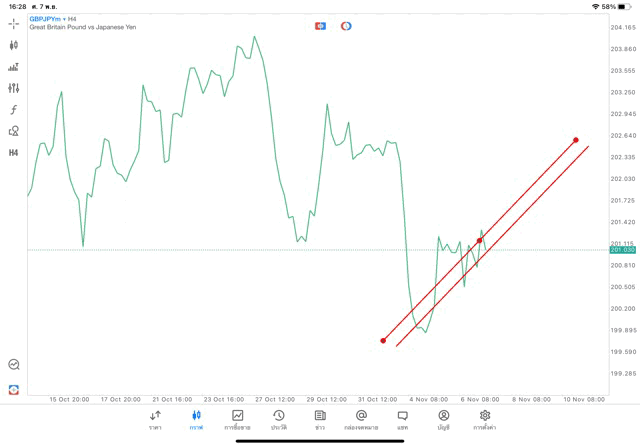The height and width of the screenshot is (447, 640).
Task: Select the upper red endpoint of the channel
Action: pyautogui.click(x=576, y=140)
